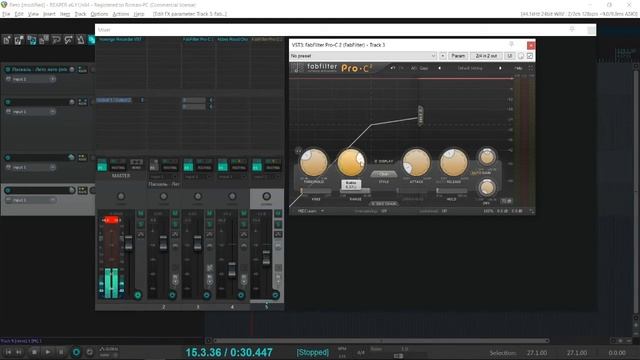Open the View menu

33,14
